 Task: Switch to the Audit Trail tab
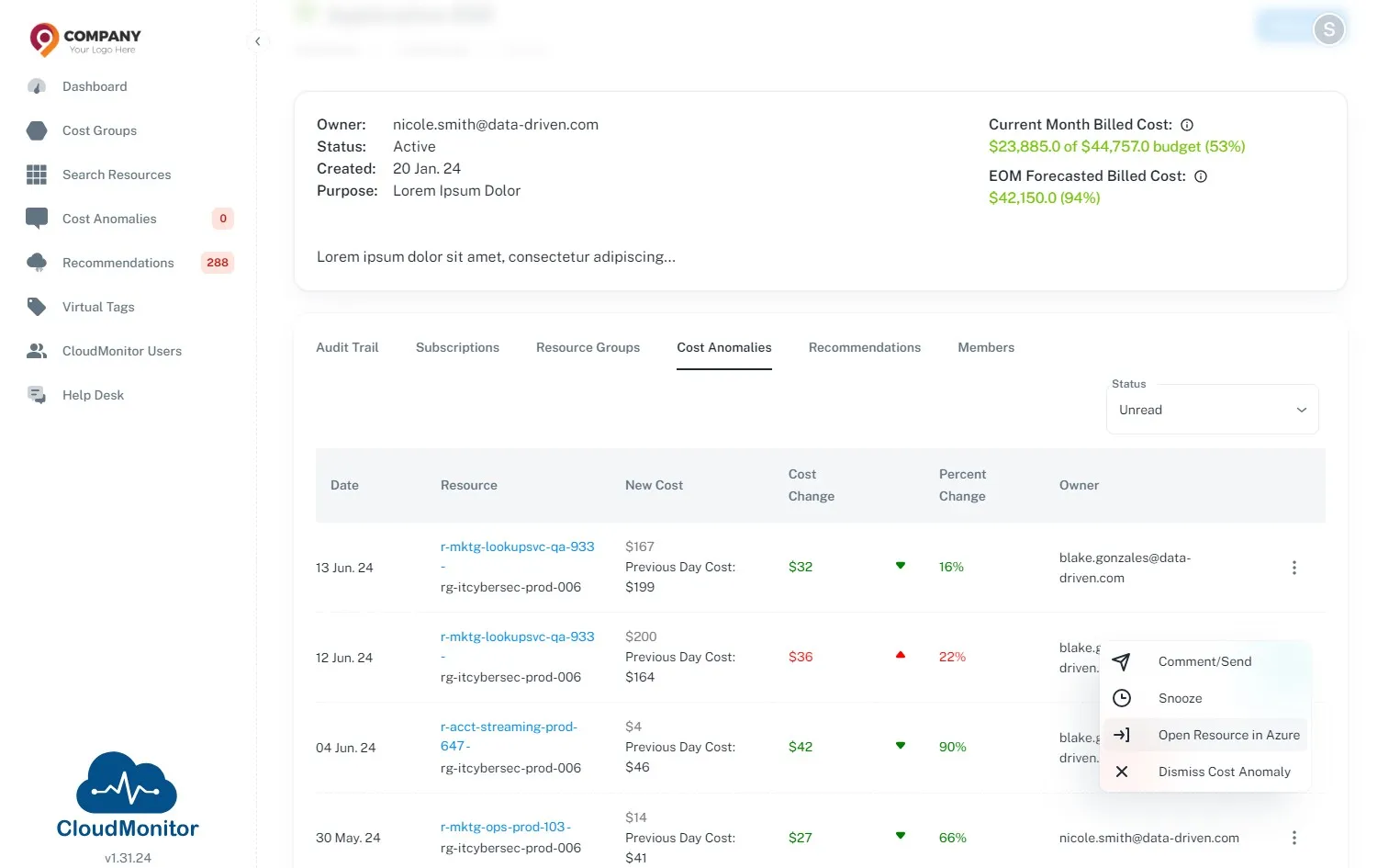tap(347, 347)
